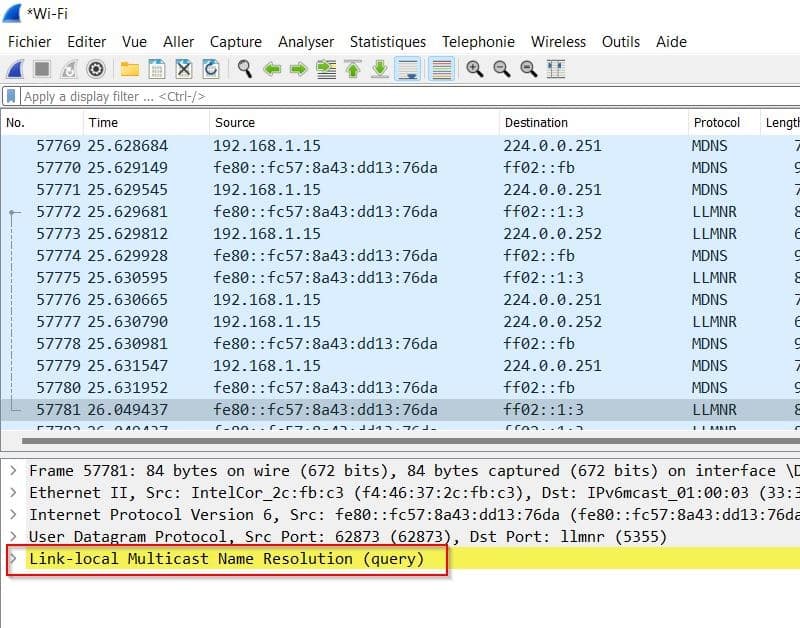This screenshot has width=800, height=628.
Task: Go back to previous packet arrow
Action: click(271, 69)
